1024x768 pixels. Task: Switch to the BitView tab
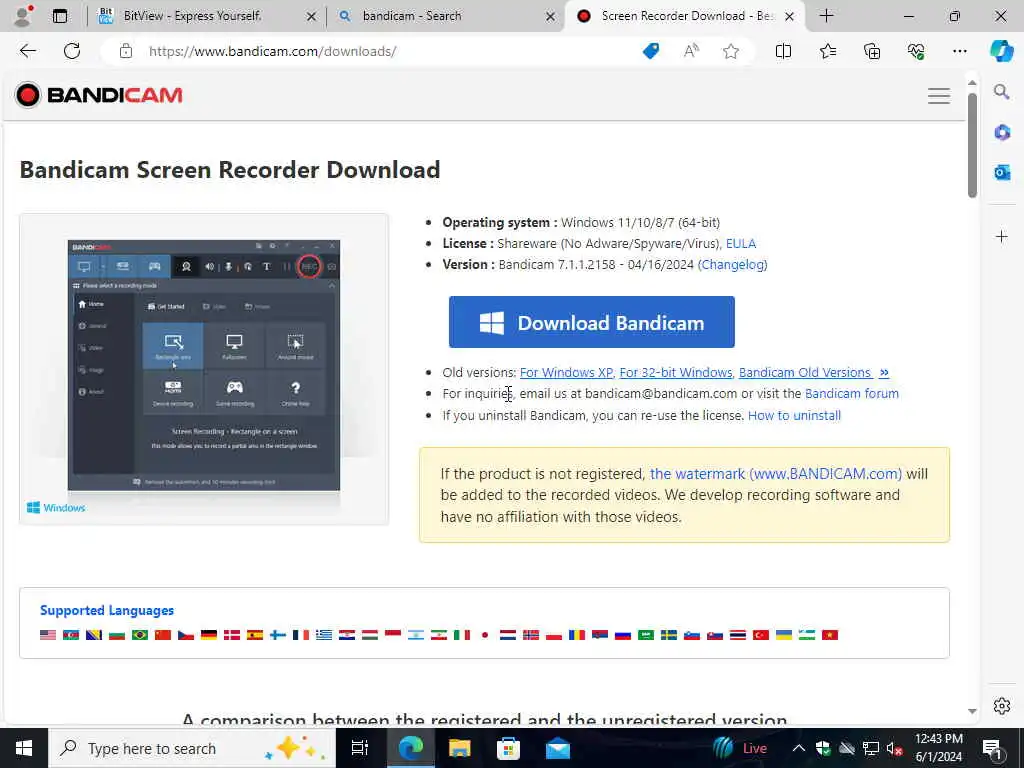[x=193, y=16]
